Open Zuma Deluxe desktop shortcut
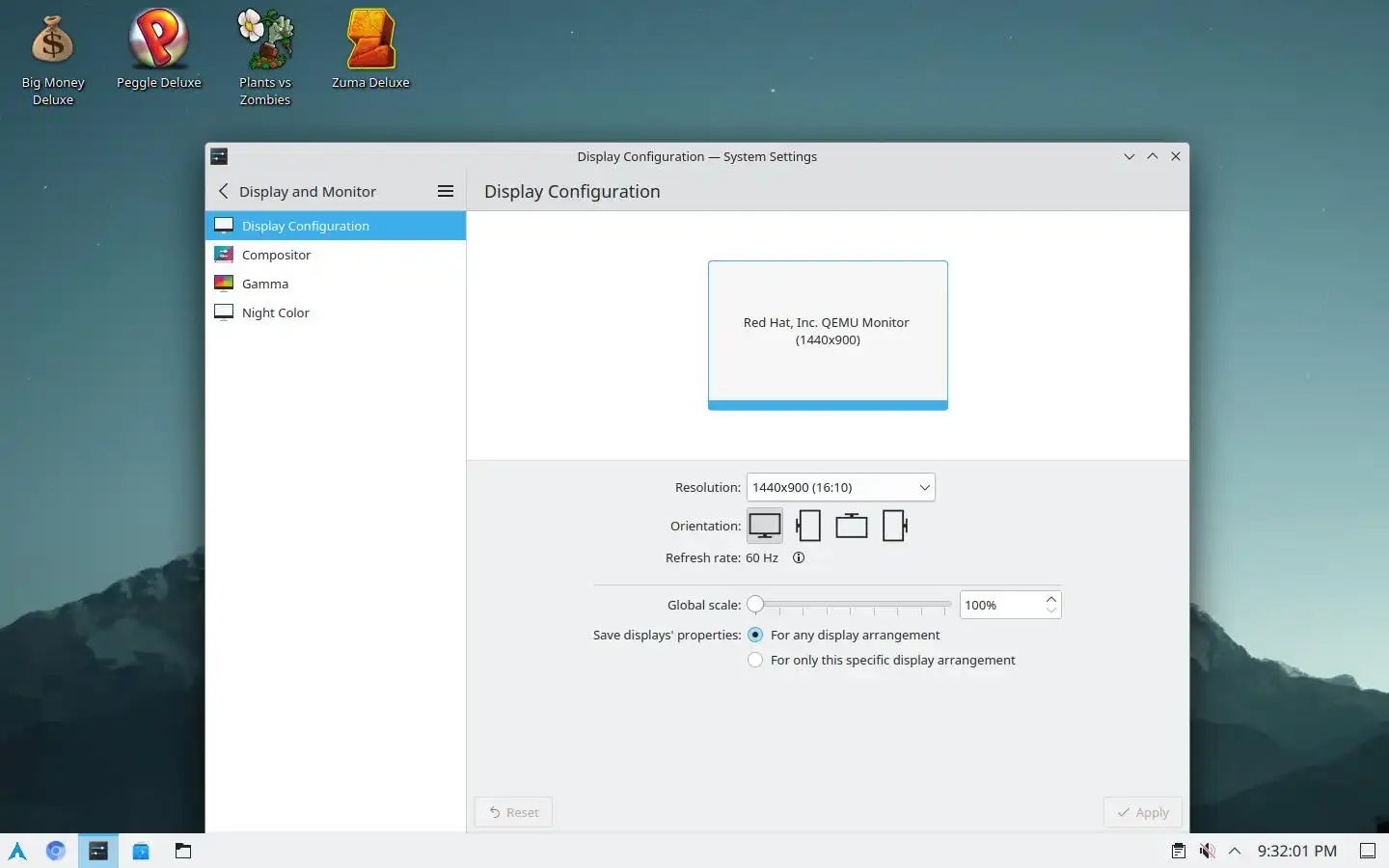1389x868 pixels. point(370,50)
